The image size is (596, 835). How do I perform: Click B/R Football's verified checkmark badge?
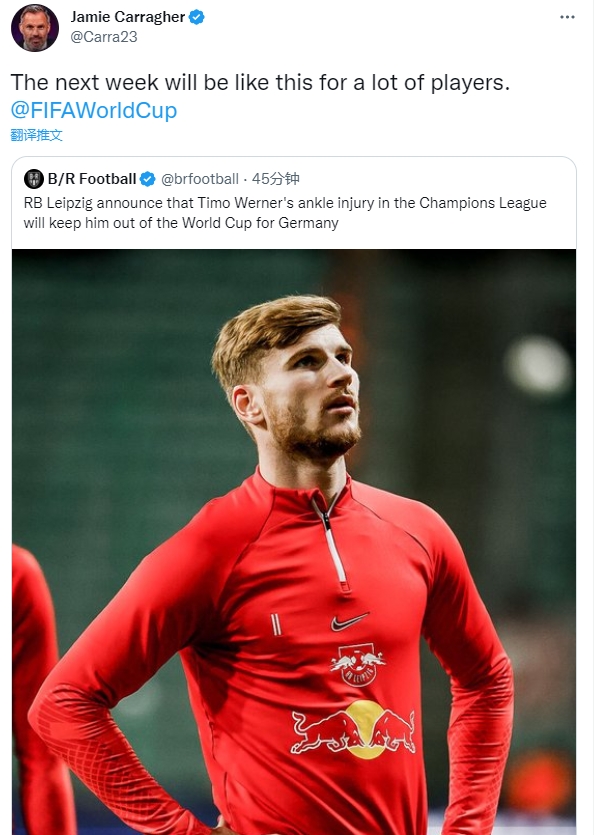[148, 179]
